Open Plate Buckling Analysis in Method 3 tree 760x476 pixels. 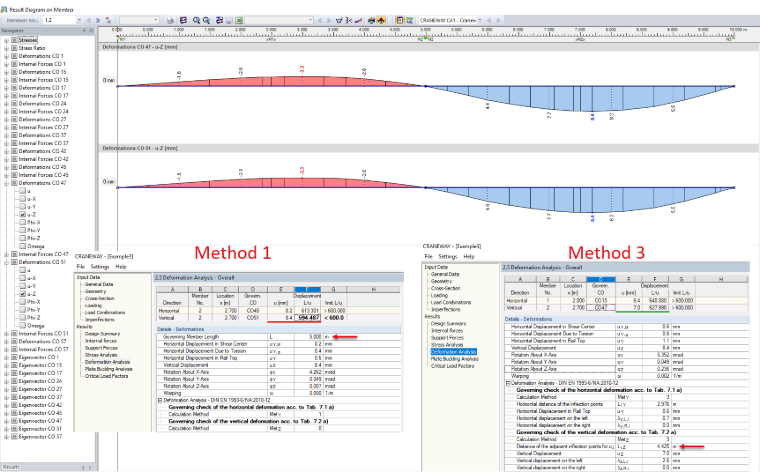[x=455, y=359]
